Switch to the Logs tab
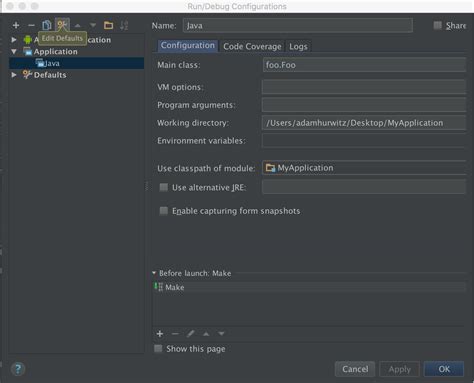 click(x=298, y=46)
